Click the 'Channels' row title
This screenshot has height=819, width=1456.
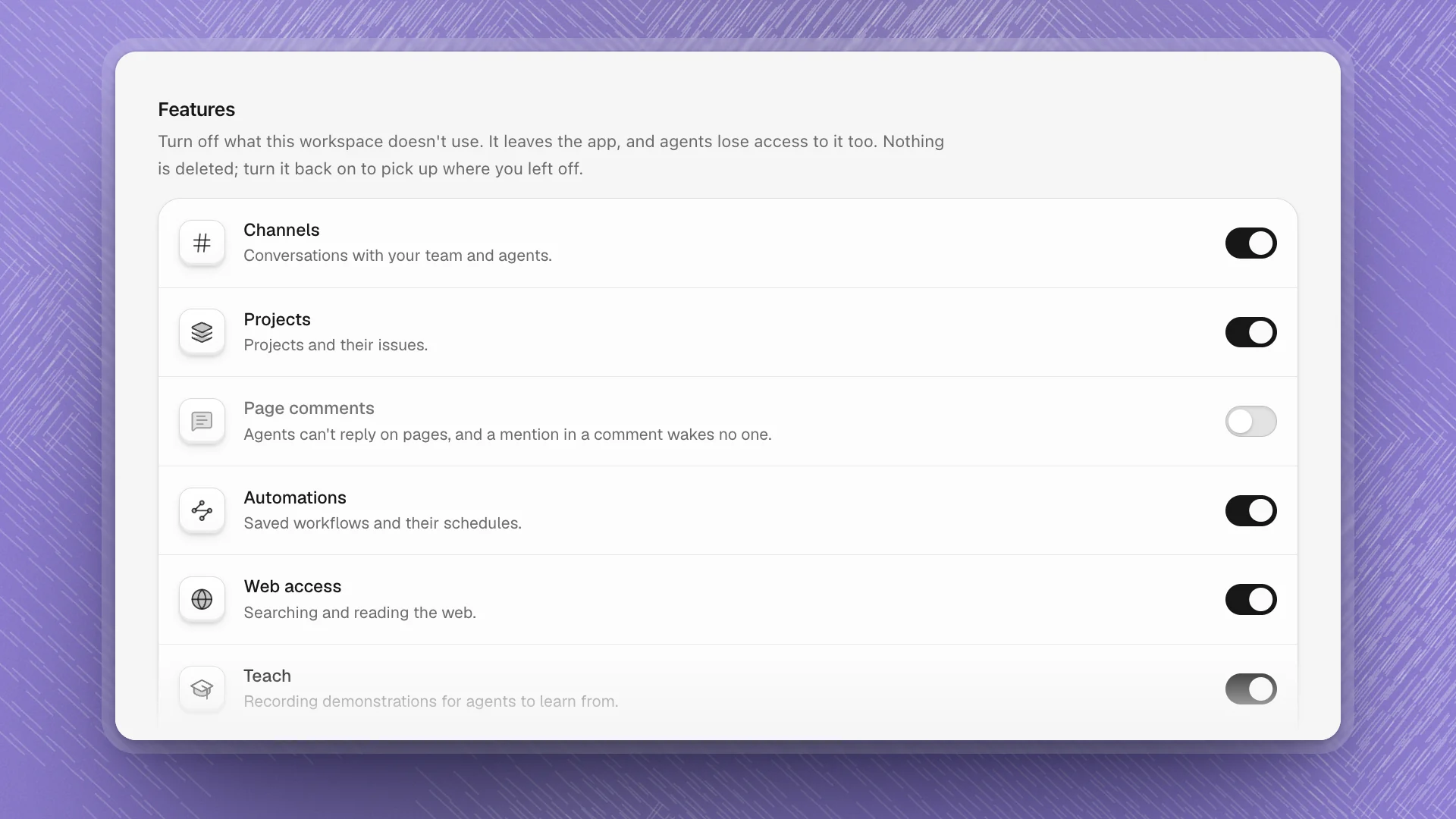[281, 230]
